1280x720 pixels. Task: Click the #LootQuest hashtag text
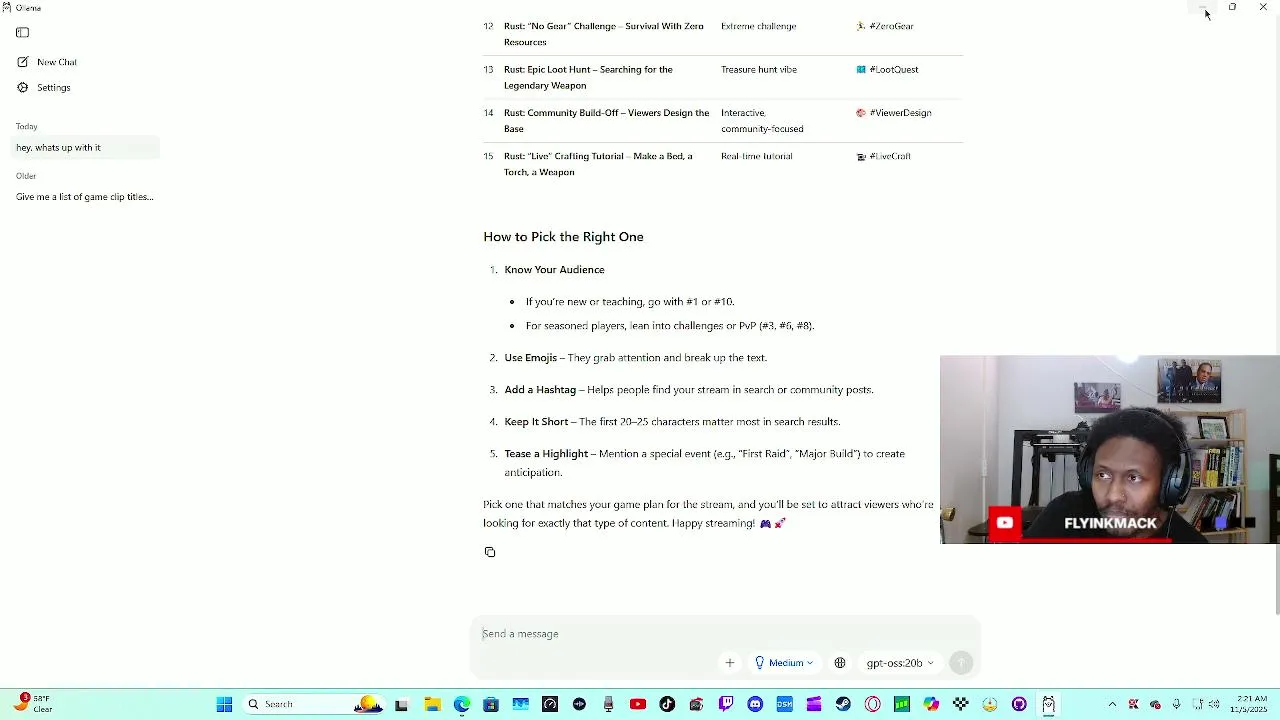(893, 70)
